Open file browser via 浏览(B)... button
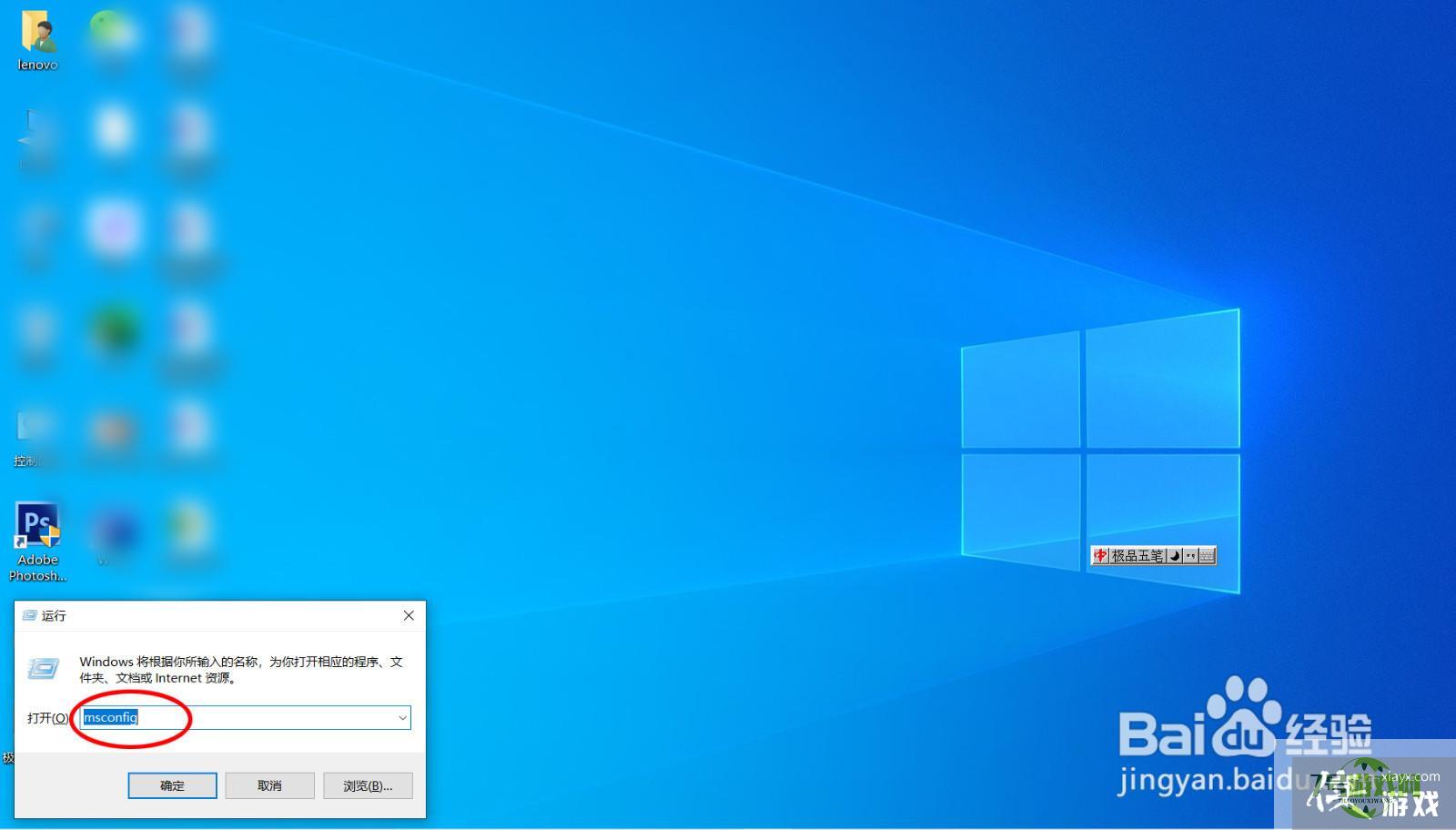This screenshot has width=1456, height=830. (x=368, y=785)
